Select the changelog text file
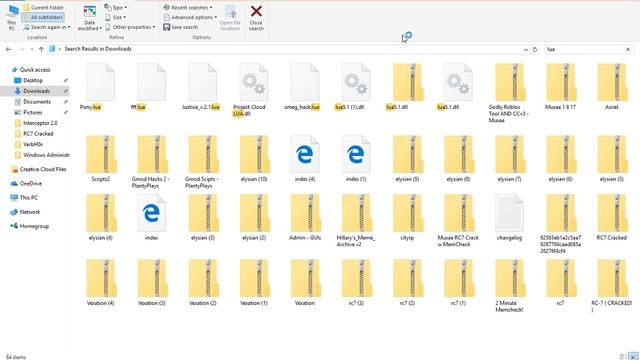The image size is (640, 360). (509, 213)
